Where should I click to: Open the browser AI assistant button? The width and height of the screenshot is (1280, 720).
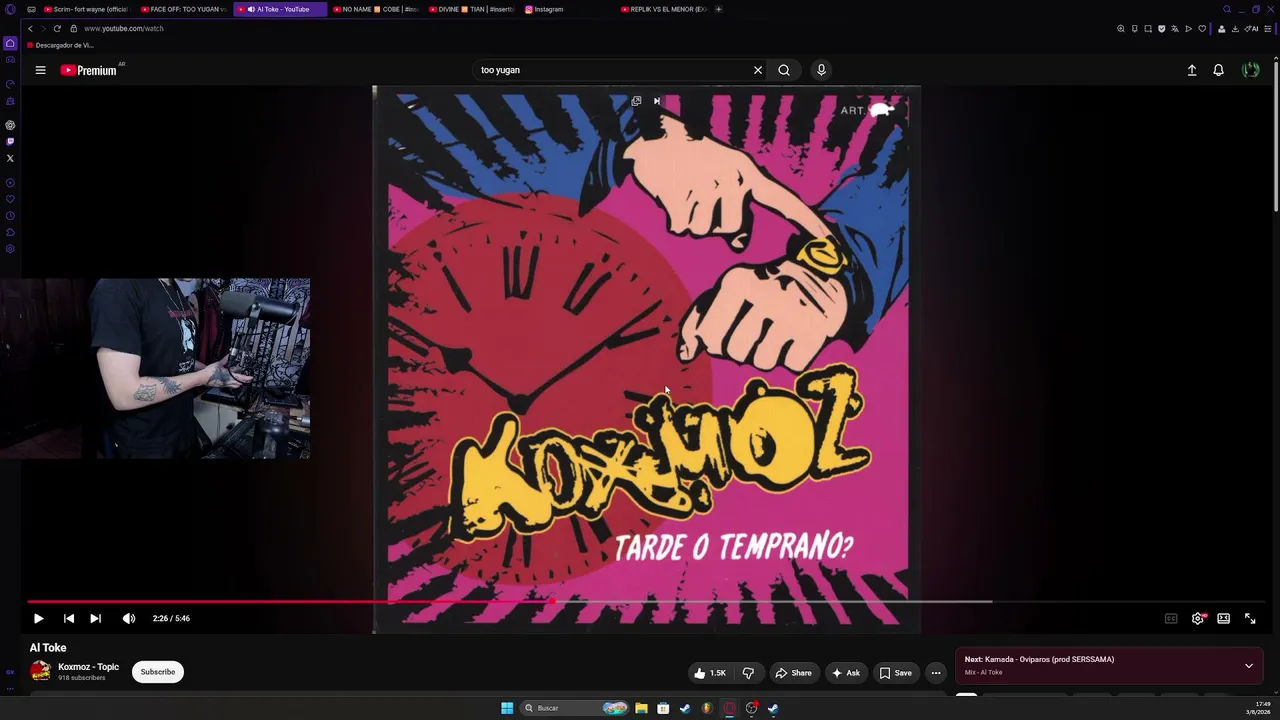[1250, 28]
